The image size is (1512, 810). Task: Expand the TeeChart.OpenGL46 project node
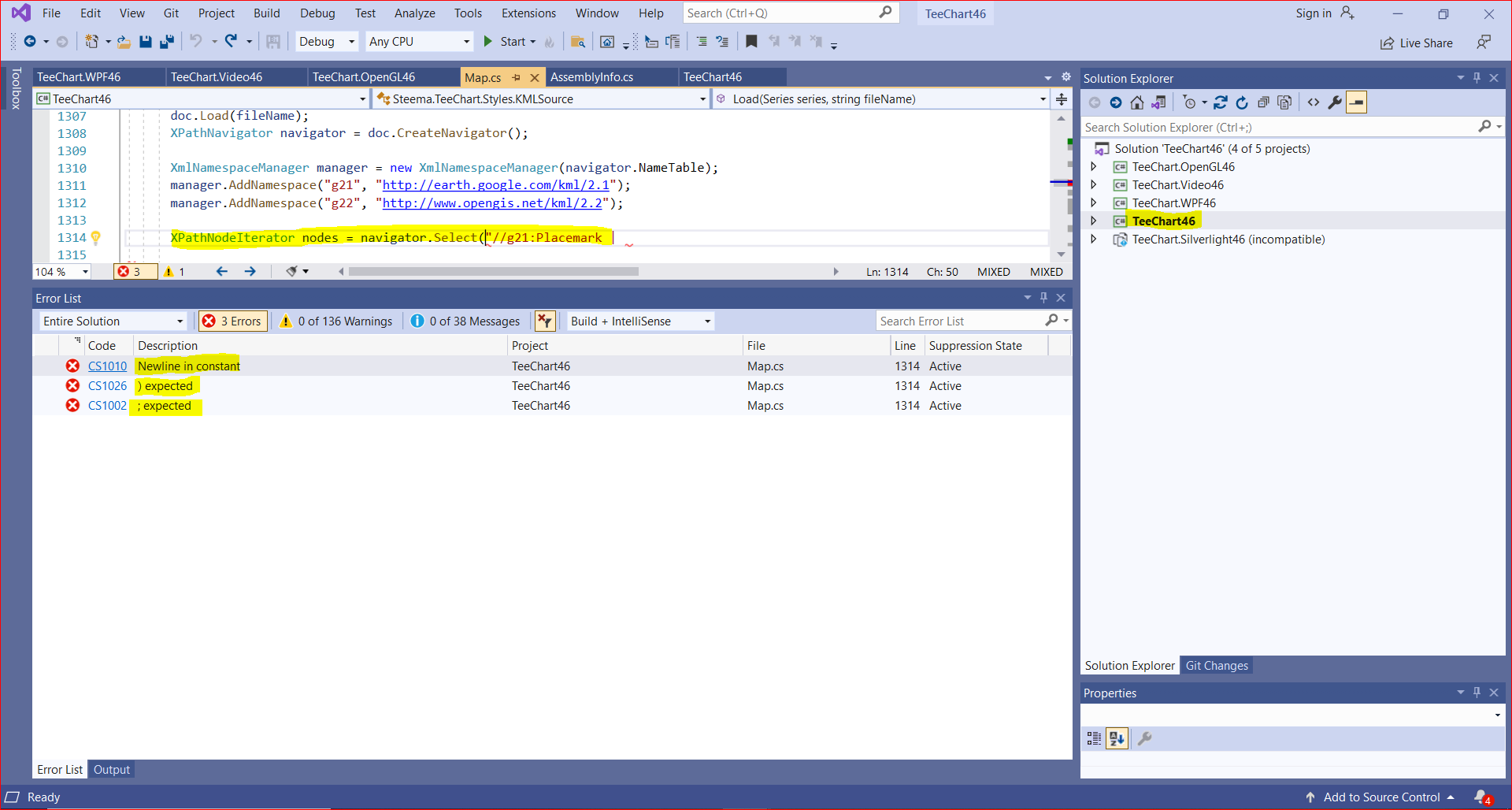1093,167
